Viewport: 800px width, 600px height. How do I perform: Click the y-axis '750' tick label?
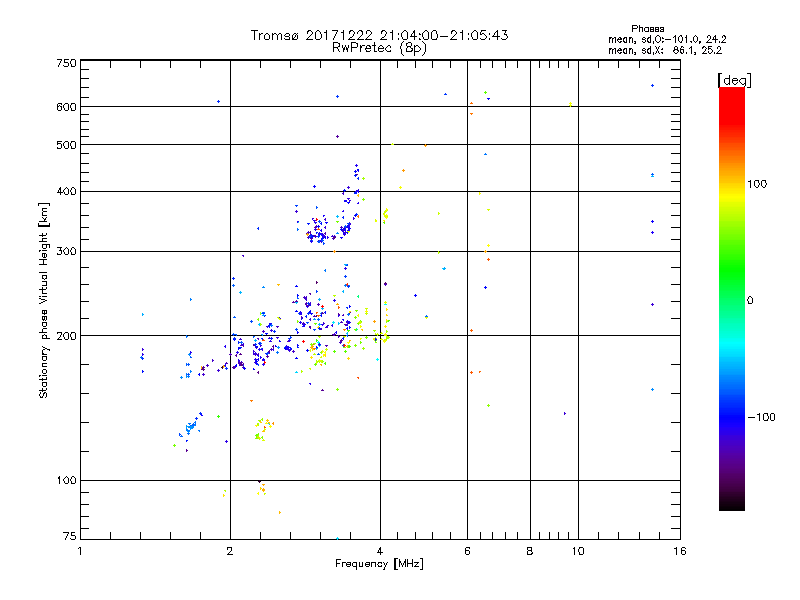66,63
